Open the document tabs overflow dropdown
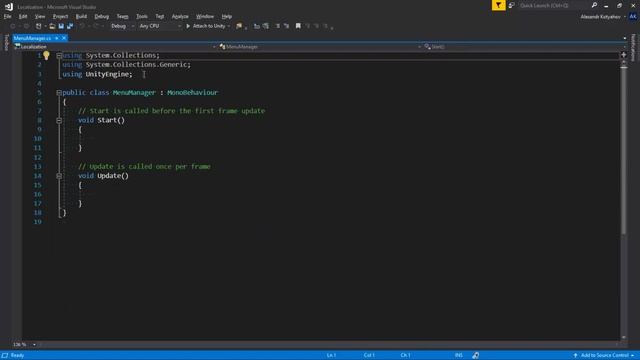This screenshot has height=360, width=640. tap(624, 38)
